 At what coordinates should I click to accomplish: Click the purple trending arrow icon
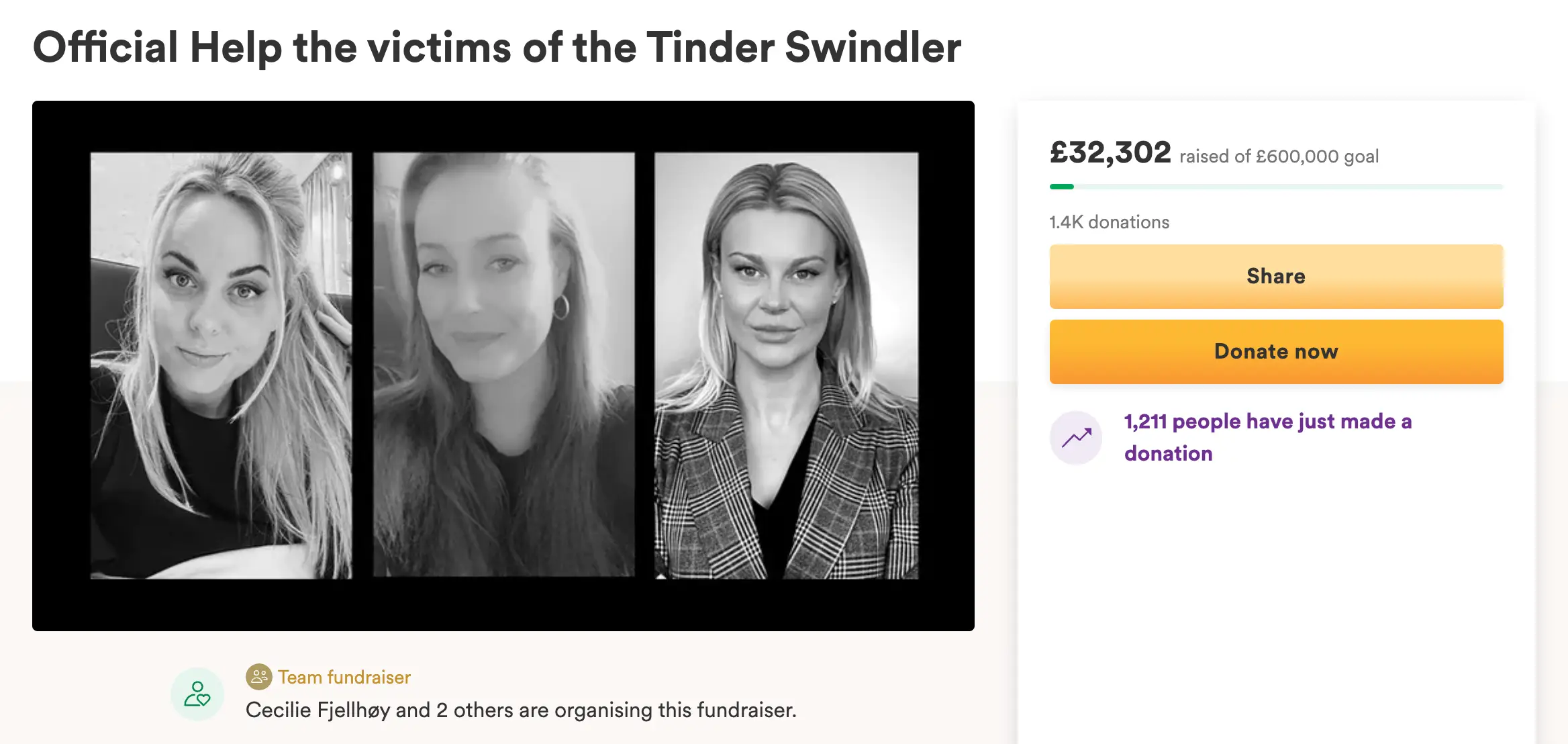(1076, 438)
